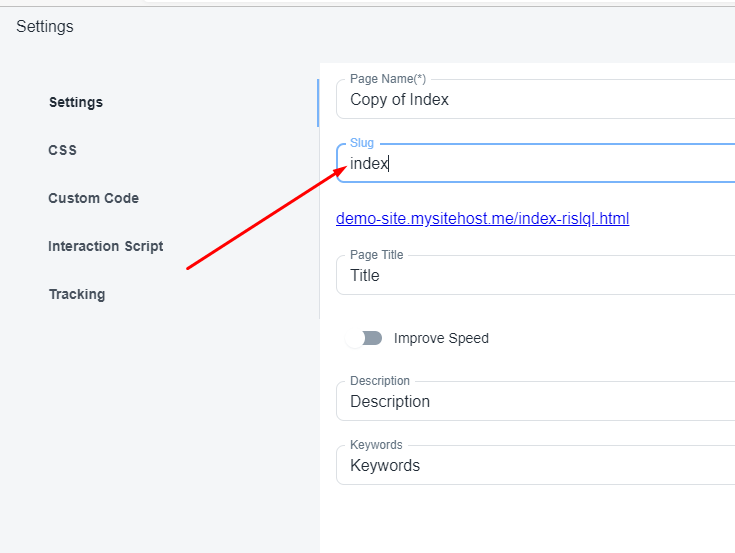Click the blue 'Slug' floating label
This screenshot has width=735, height=553.
coord(362,143)
